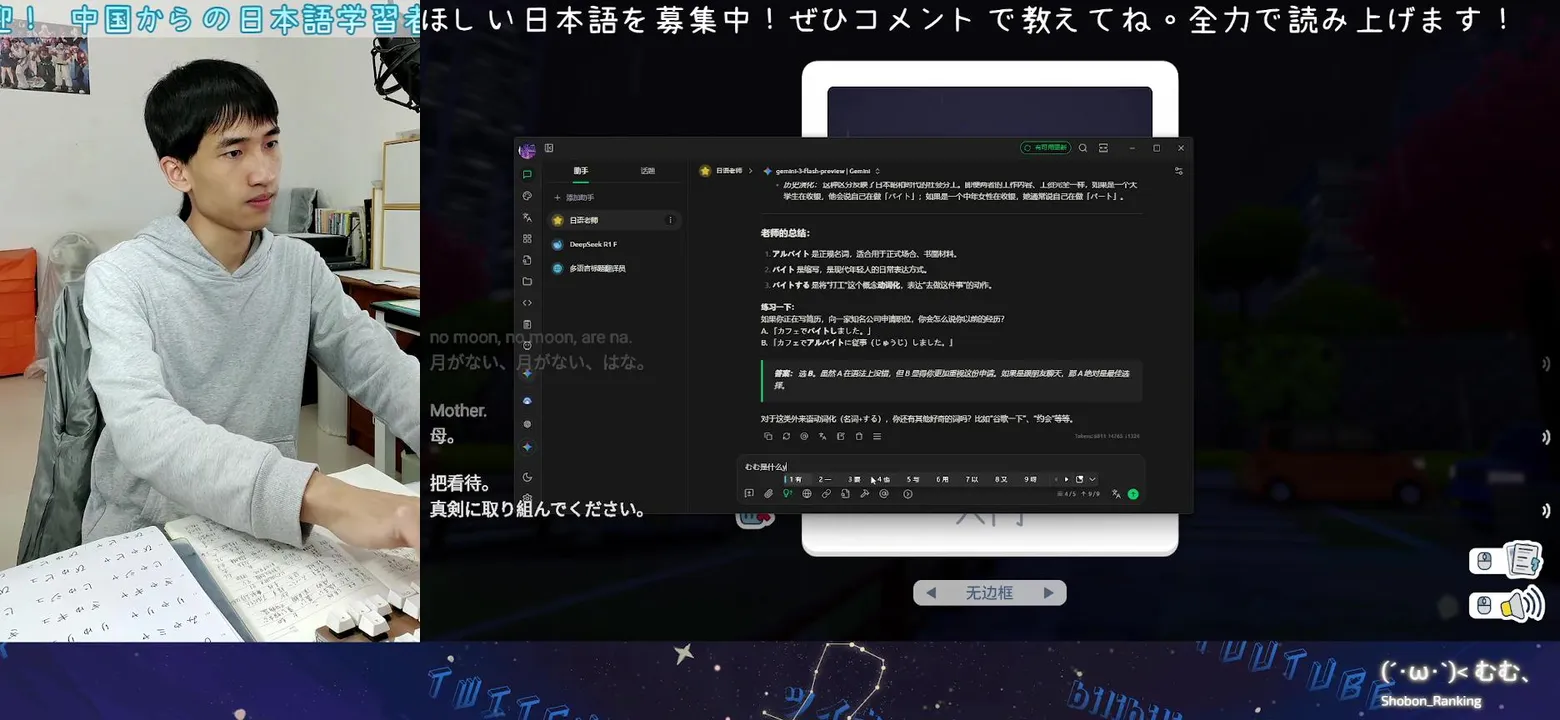The height and width of the screenshot is (720, 1560).
Task: Switch to the 助手 (Assistants) tab
Action: 581,171
